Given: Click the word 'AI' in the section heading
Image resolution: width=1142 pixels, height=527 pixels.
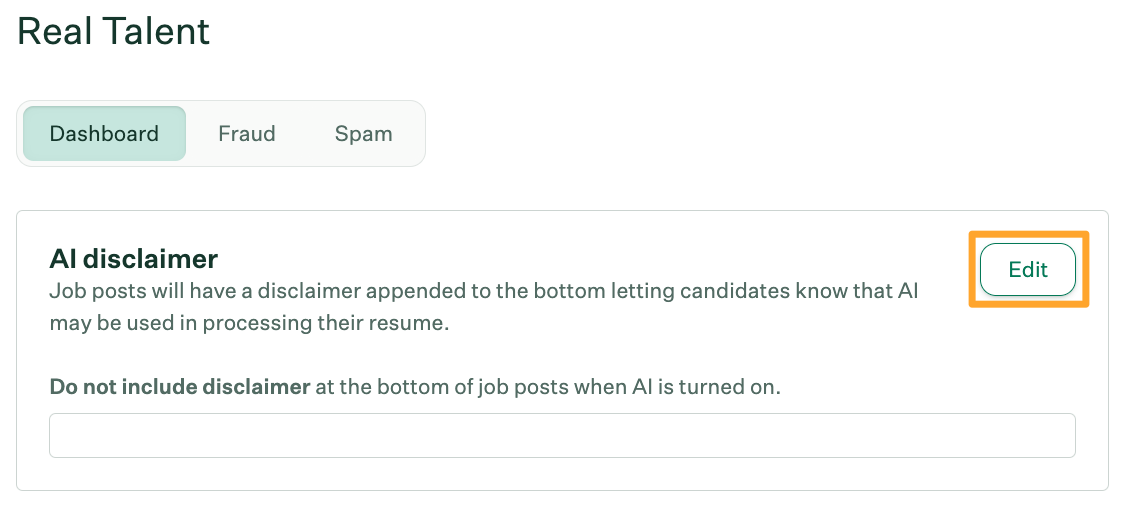Looking at the screenshot, I should (x=62, y=259).
